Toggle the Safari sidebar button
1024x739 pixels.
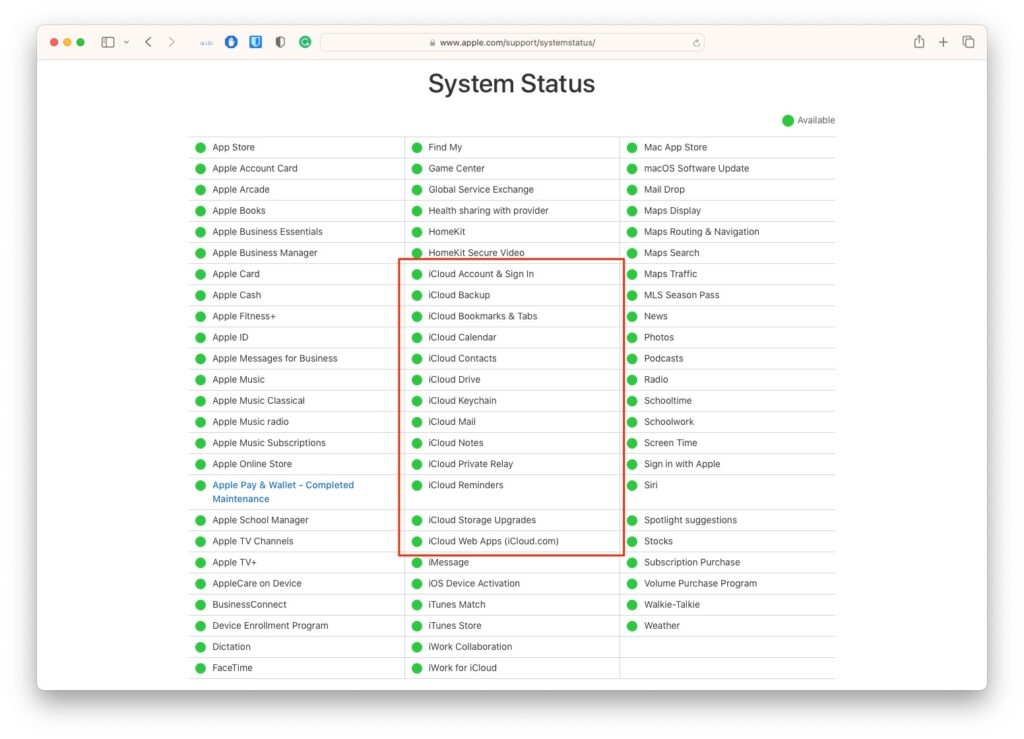[x=108, y=42]
